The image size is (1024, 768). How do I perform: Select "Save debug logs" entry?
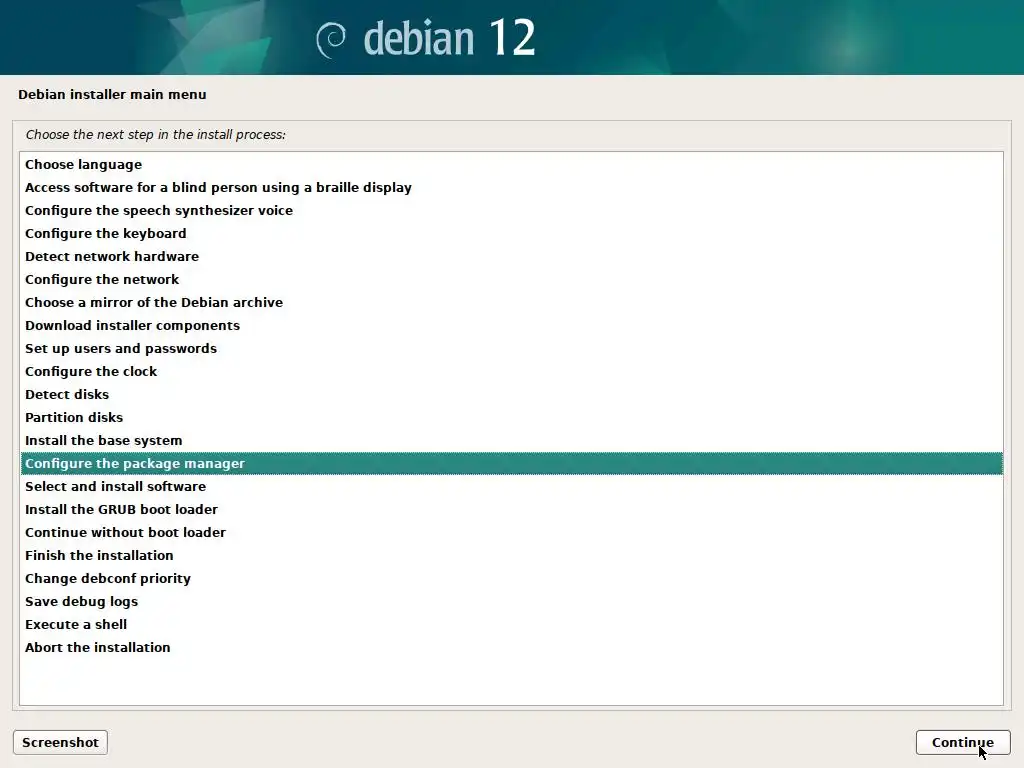pyautogui.click(x=511, y=601)
